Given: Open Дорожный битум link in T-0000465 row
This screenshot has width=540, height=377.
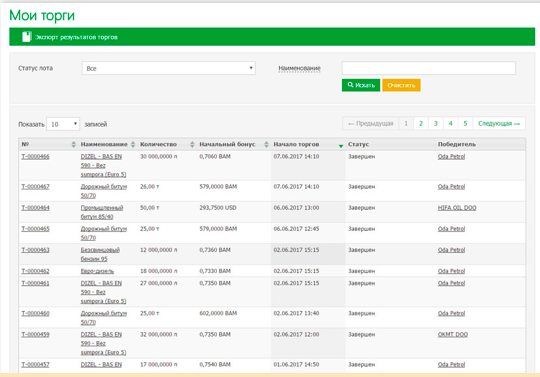Looking at the screenshot, I should tap(104, 233).
